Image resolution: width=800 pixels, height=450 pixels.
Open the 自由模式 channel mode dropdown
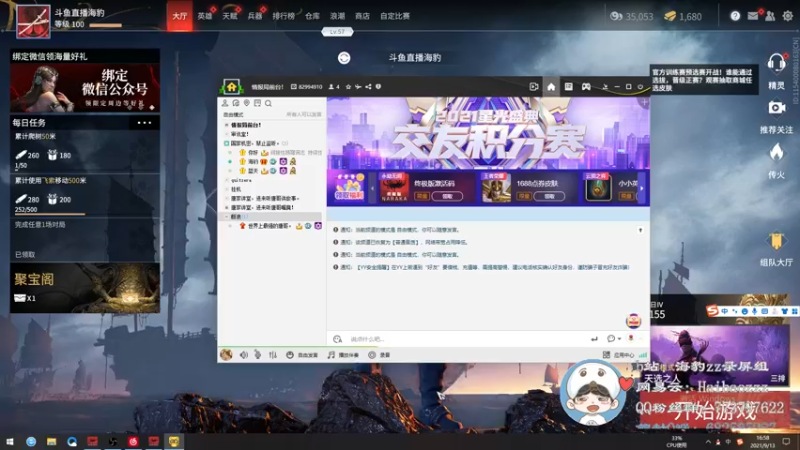click(233, 115)
